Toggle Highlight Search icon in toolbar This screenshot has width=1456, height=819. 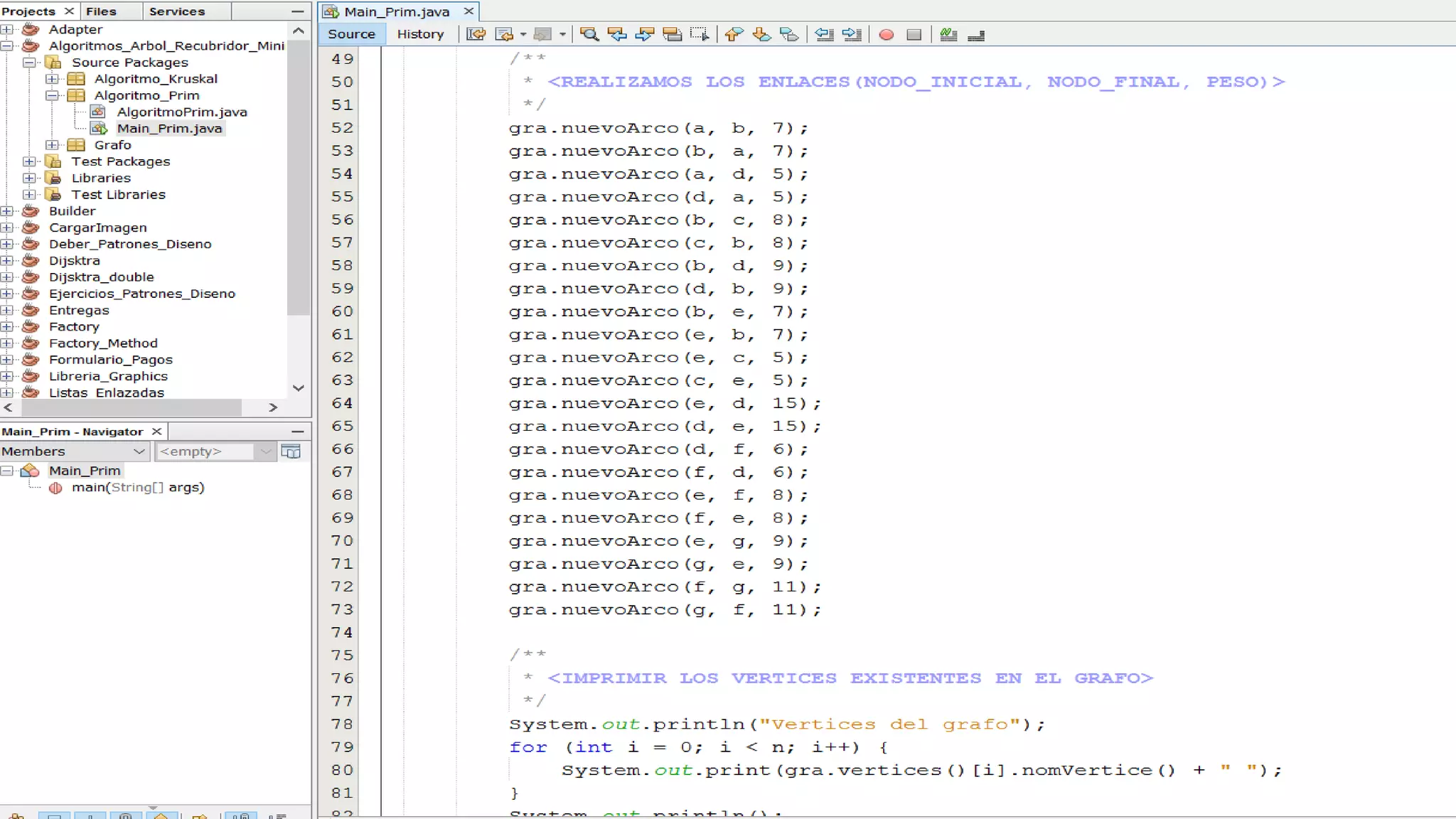click(x=672, y=34)
